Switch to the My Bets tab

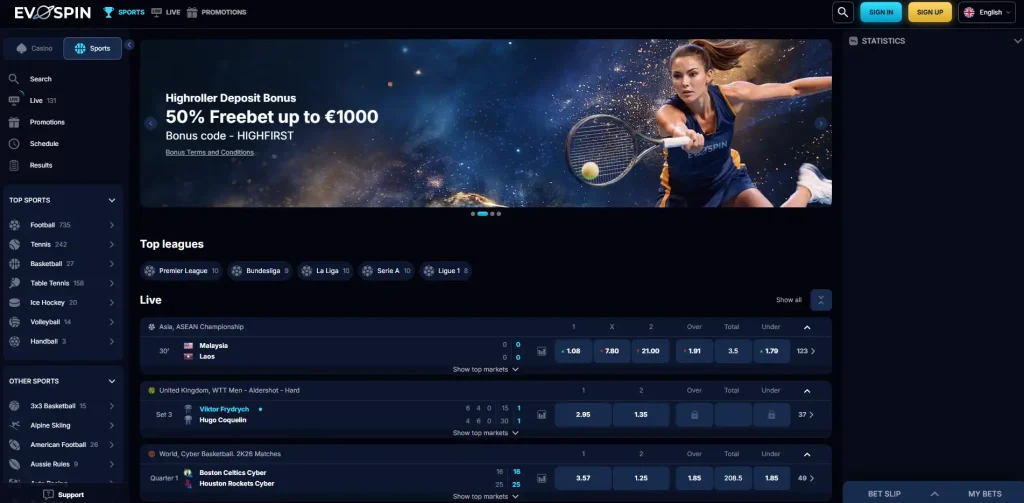point(984,494)
